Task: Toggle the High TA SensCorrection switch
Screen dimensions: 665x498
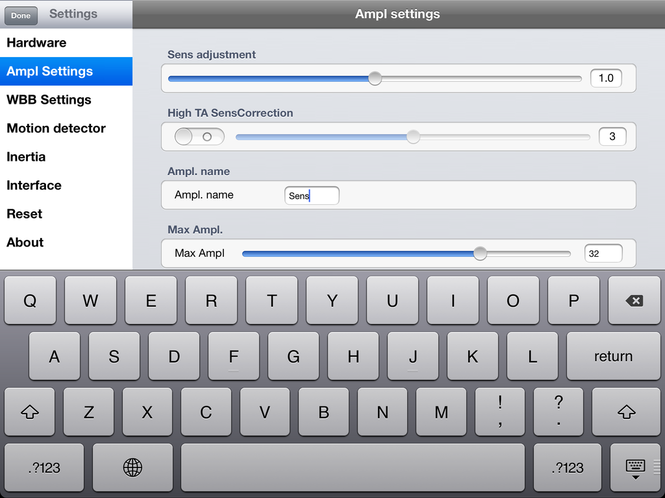Action: coord(199,137)
